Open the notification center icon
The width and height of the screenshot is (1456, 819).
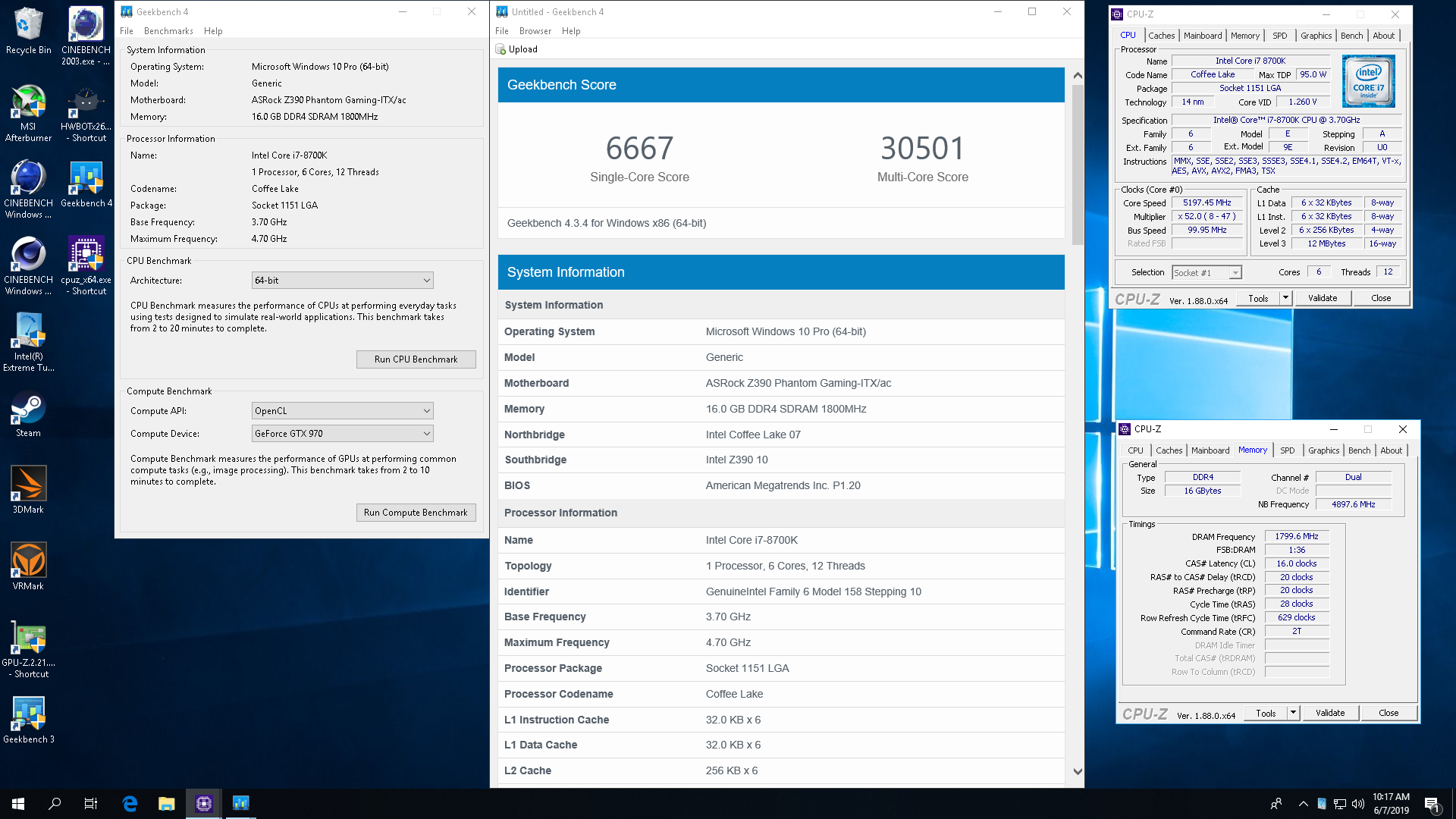click(1432, 804)
